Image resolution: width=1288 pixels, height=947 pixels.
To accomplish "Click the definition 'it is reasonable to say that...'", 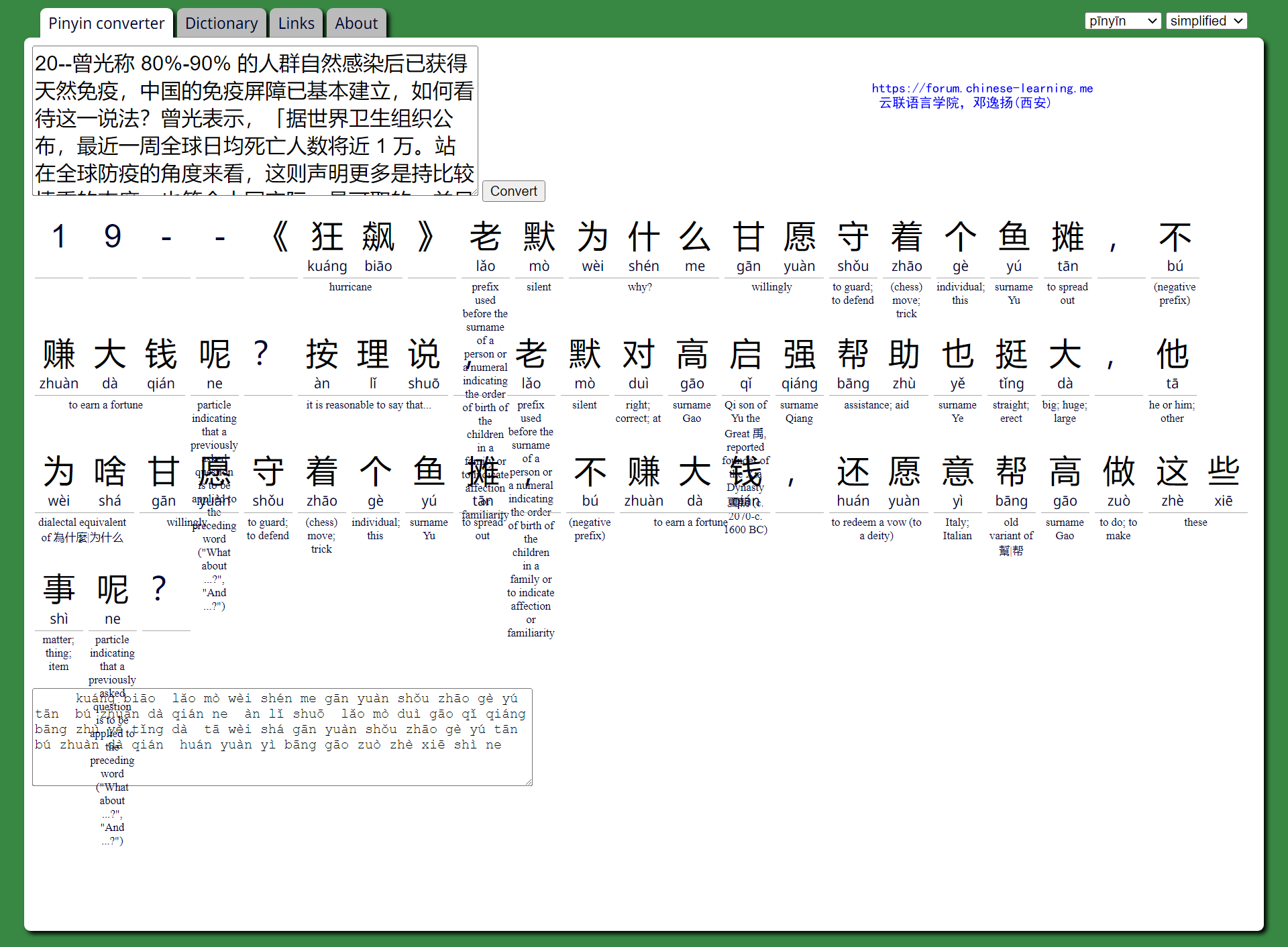I will click(x=369, y=405).
